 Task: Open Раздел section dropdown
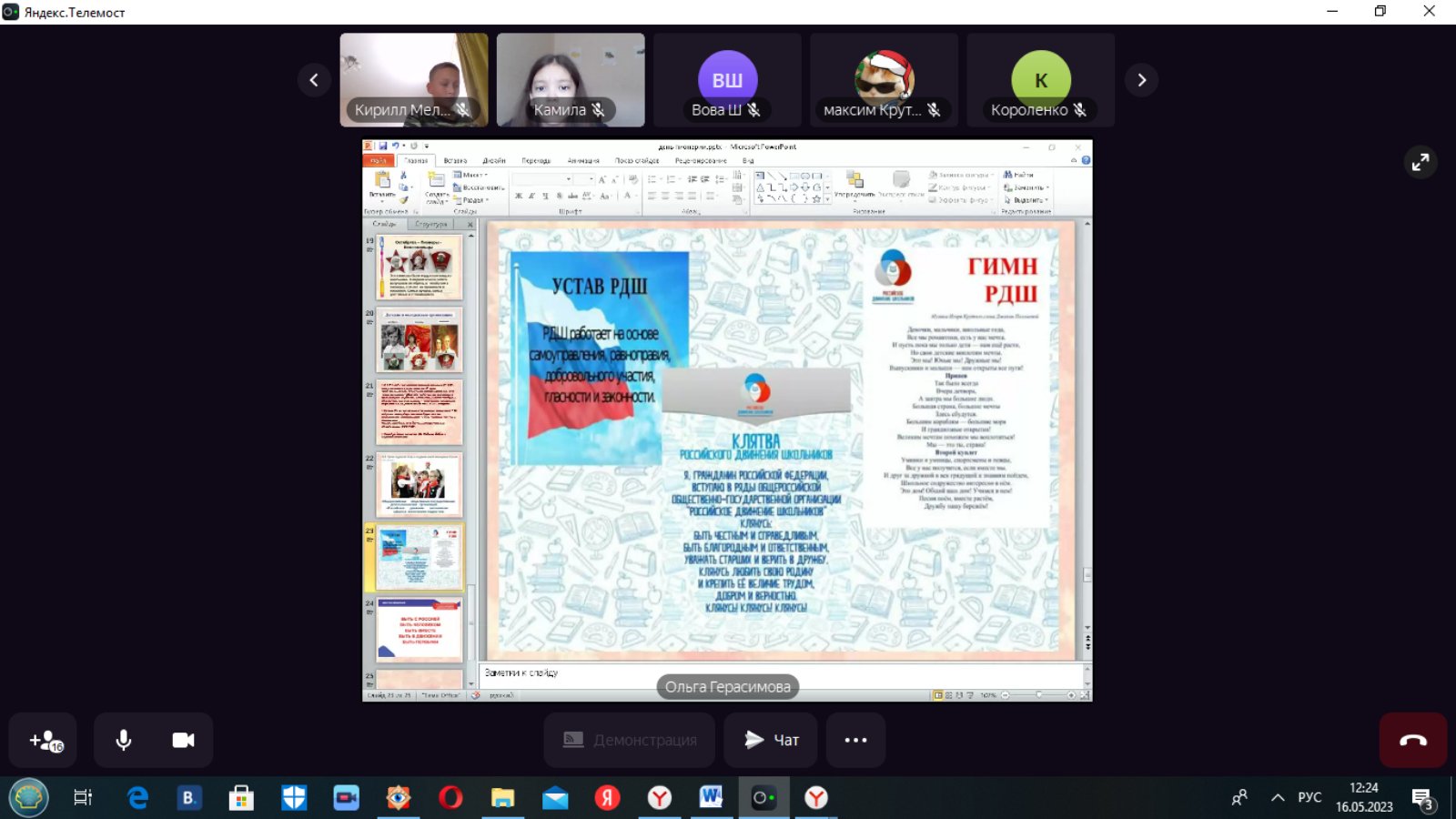(x=470, y=200)
